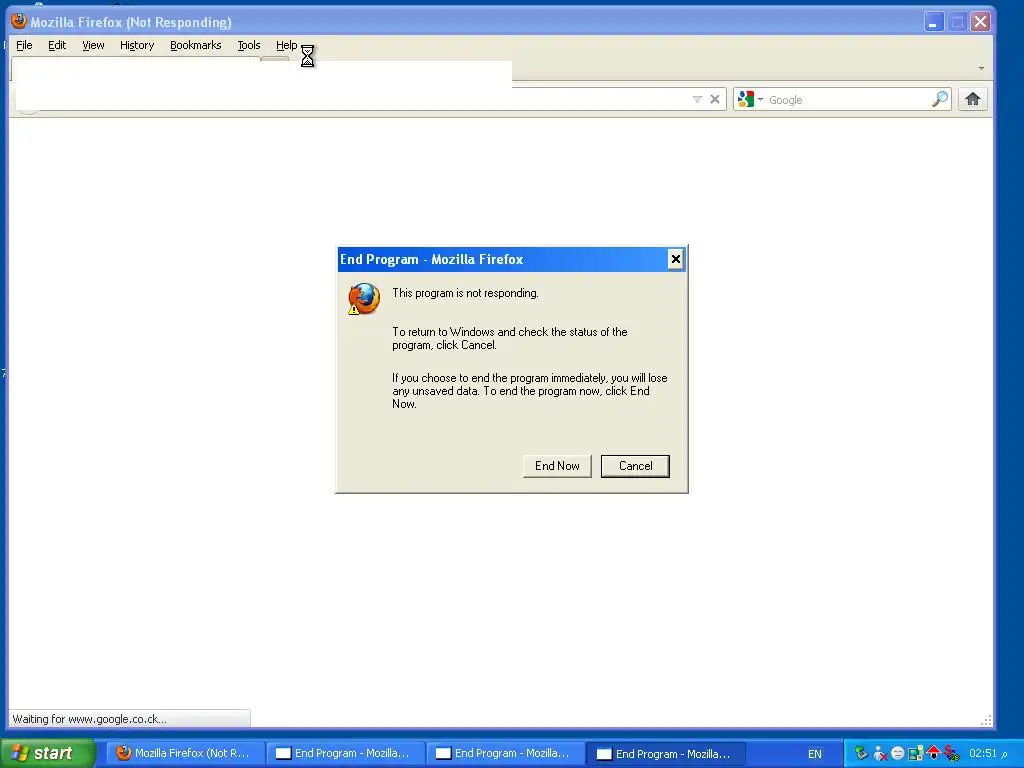Close the End Program dialog

(x=675, y=259)
